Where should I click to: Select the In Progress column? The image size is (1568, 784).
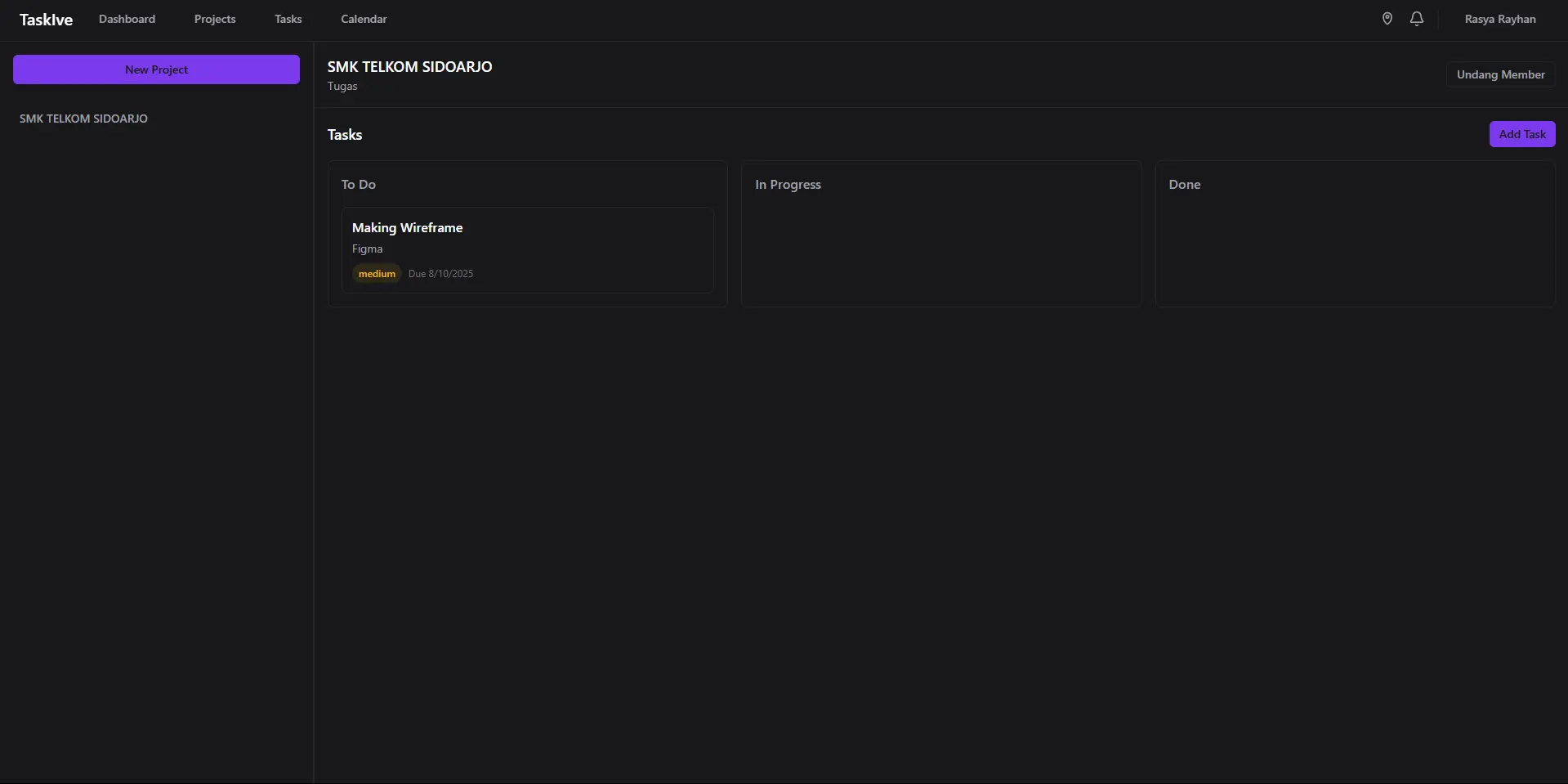(x=788, y=185)
